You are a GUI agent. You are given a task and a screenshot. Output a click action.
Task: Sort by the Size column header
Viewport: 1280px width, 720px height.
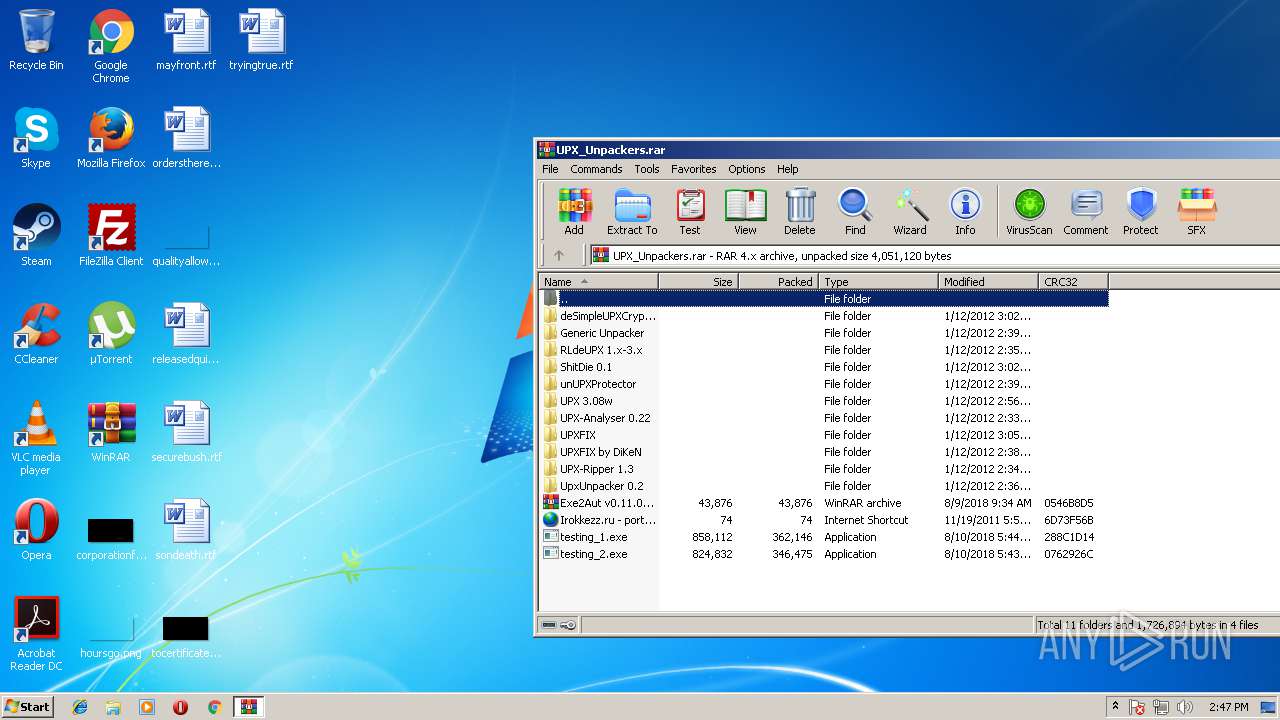pos(698,282)
